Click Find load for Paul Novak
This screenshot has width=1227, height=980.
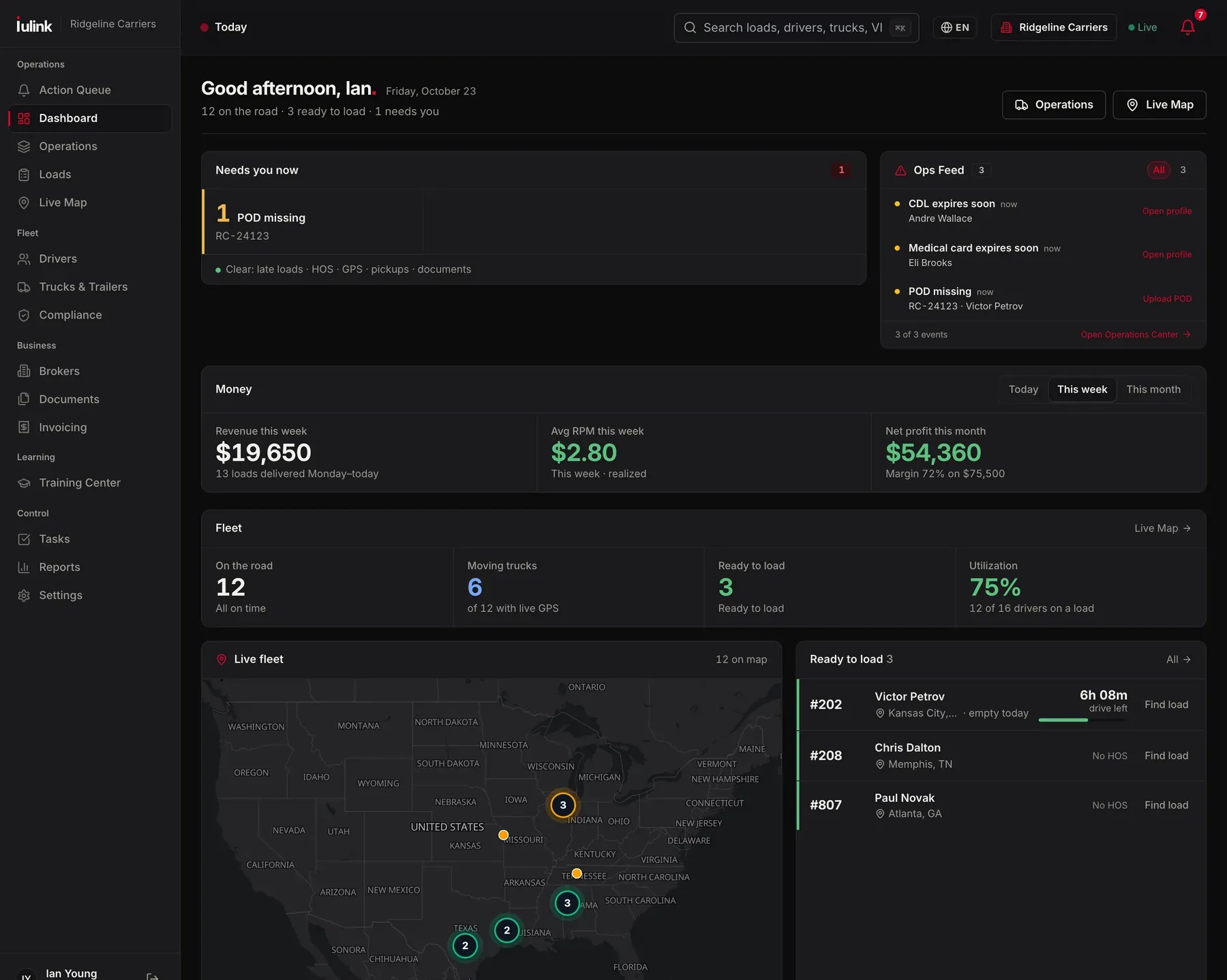point(1166,805)
